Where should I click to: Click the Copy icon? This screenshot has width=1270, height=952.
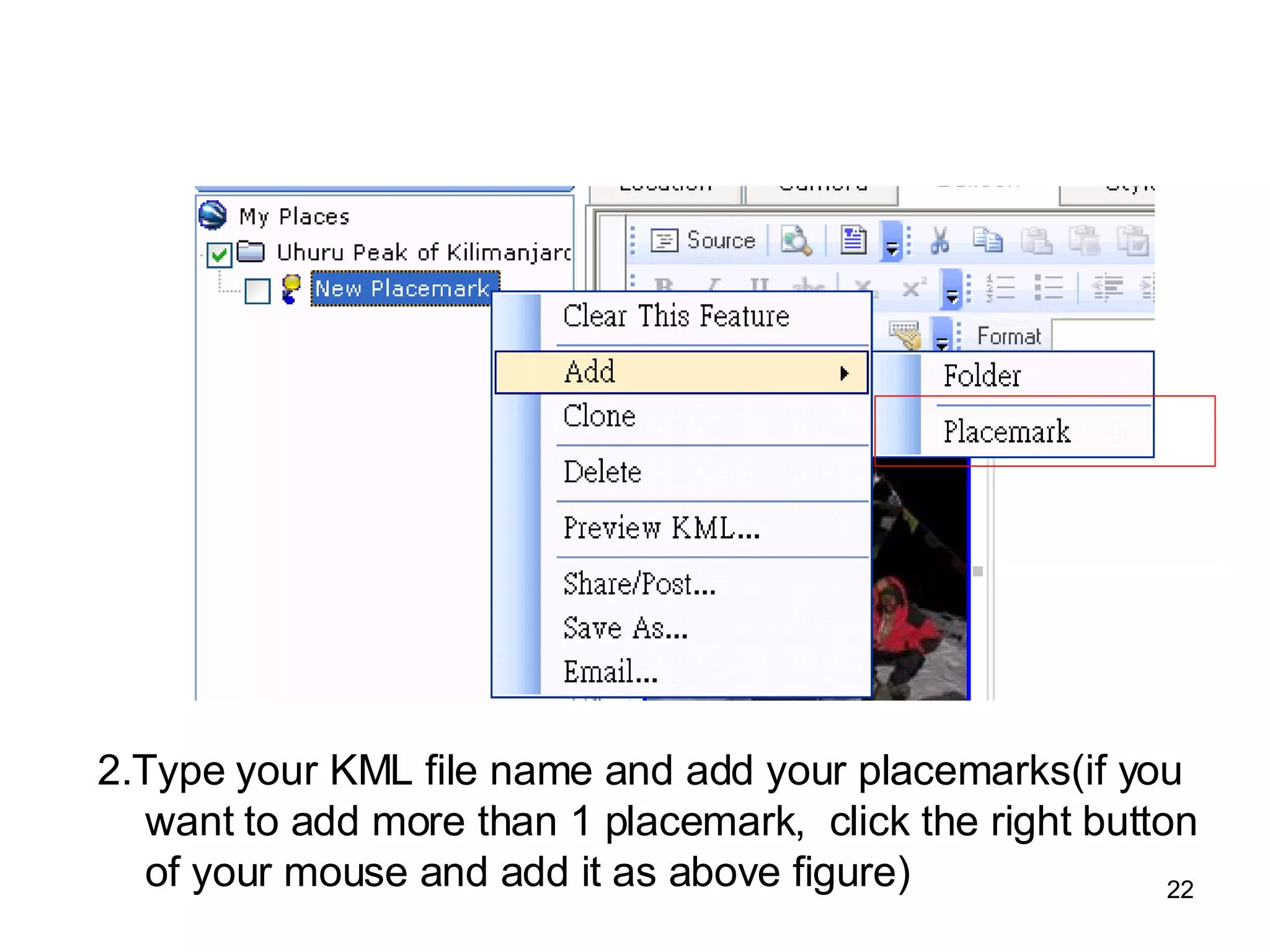[987, 240]
